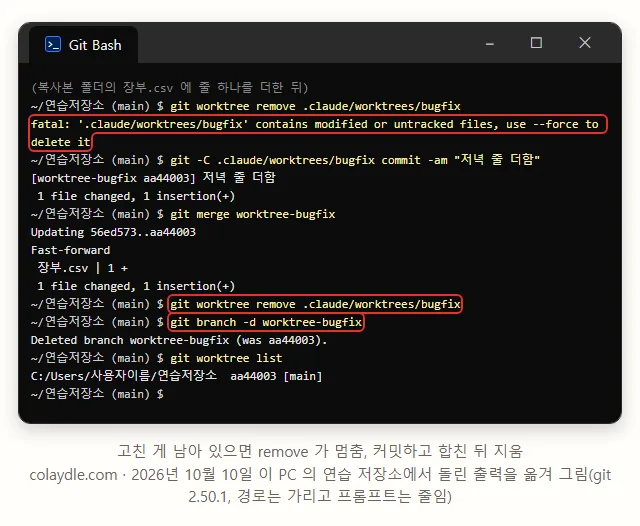Click the '[worktree-bugfix aa44003]' commit output
Viewport: 640px width, 526px height.
click(x=153, y=178)
